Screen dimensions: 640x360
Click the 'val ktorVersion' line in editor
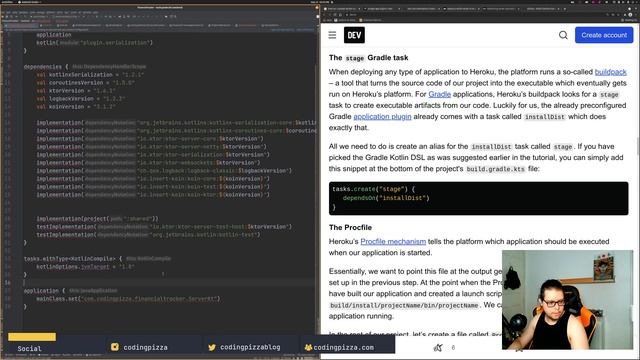76,91
